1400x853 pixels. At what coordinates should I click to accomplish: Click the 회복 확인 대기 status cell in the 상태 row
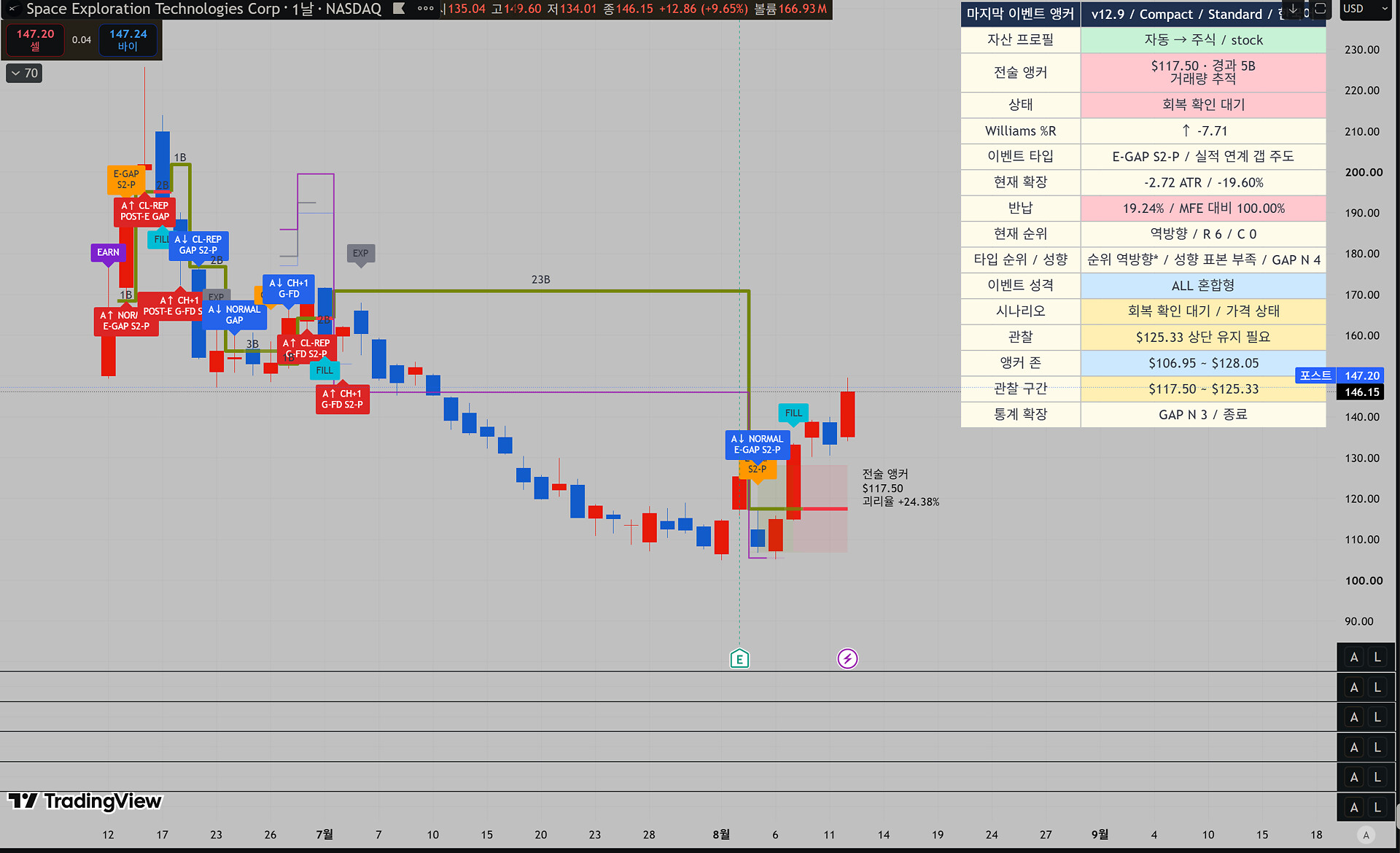tap(1203, 105)
